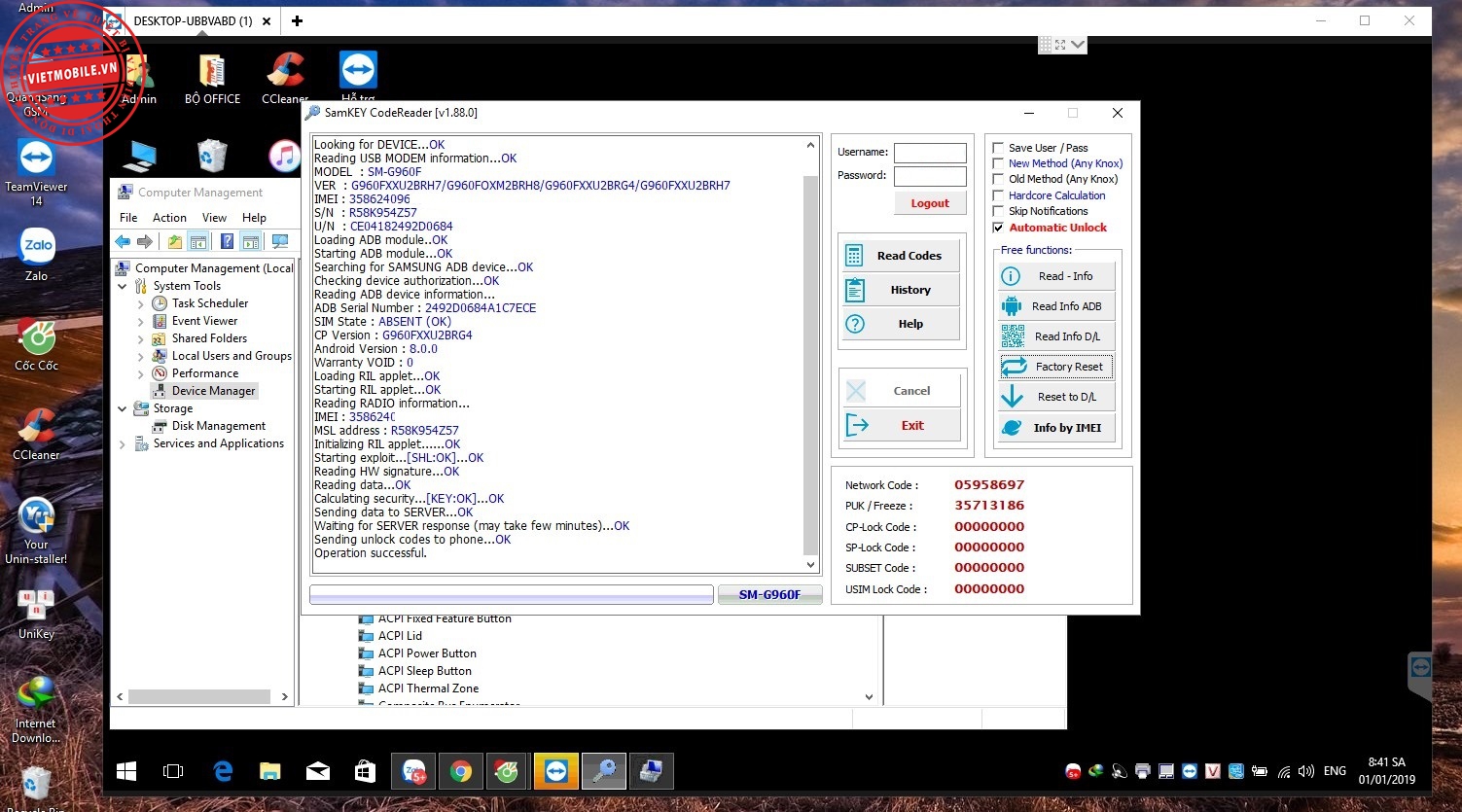
Task: Open a new remote session tab with plus
Action: tap(297, 20)
